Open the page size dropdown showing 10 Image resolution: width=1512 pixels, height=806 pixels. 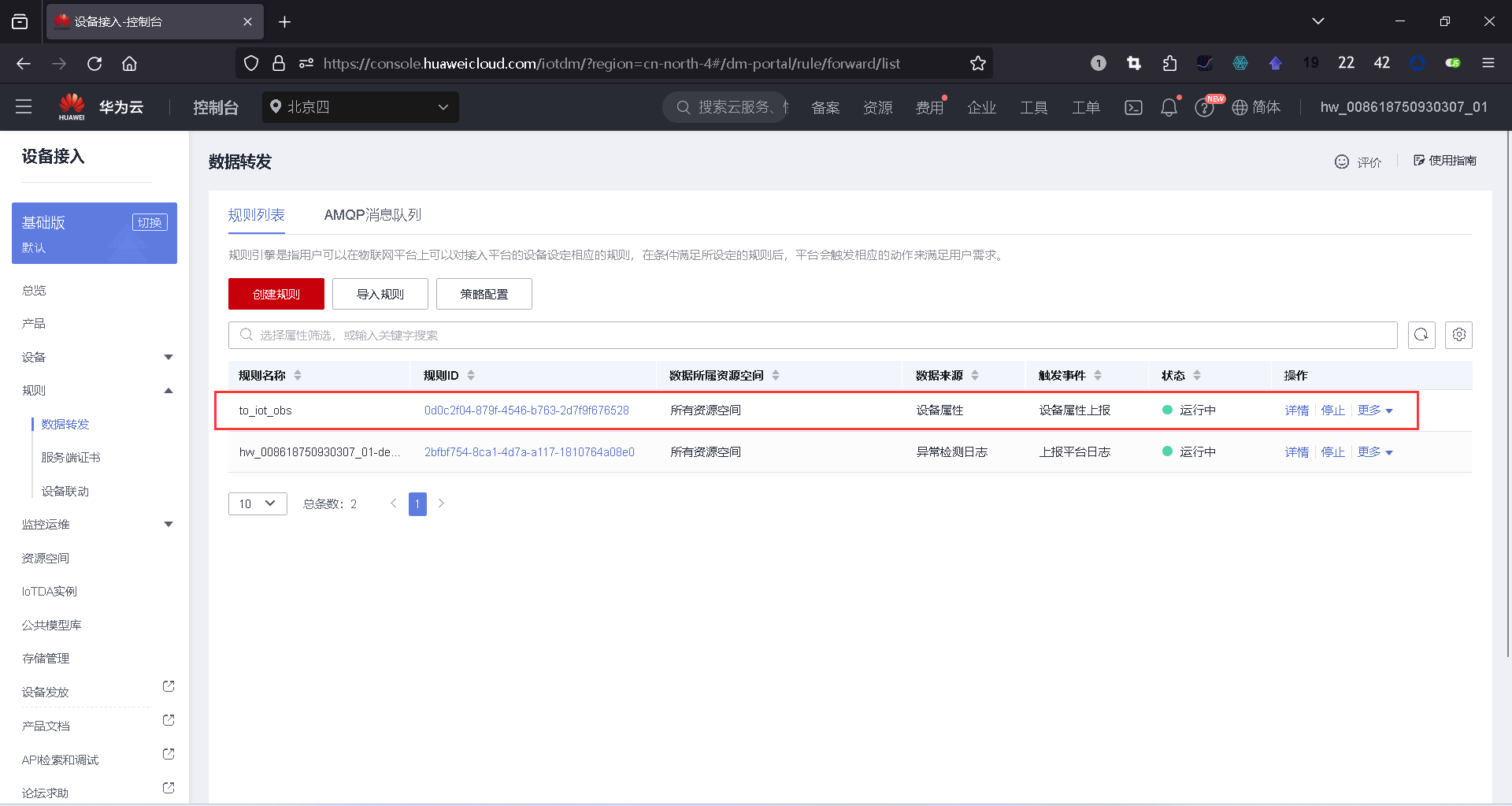click(x=257, y=503)
